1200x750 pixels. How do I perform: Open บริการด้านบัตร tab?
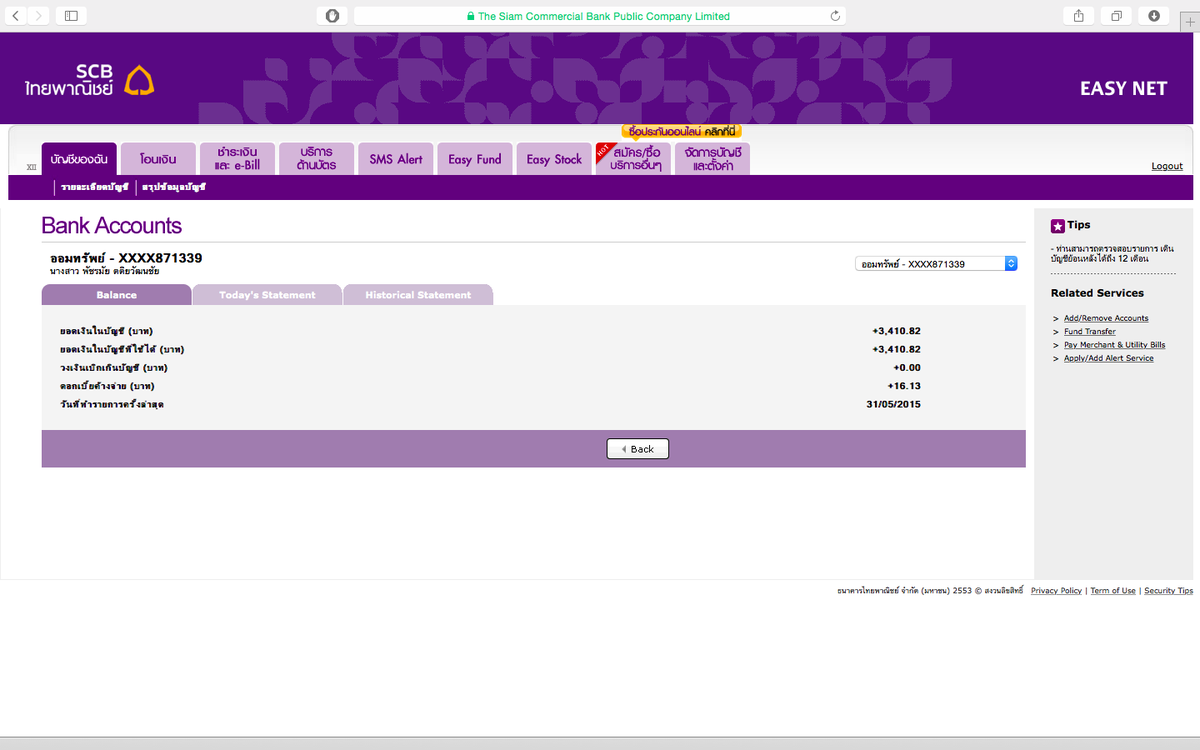coord(315,159)
